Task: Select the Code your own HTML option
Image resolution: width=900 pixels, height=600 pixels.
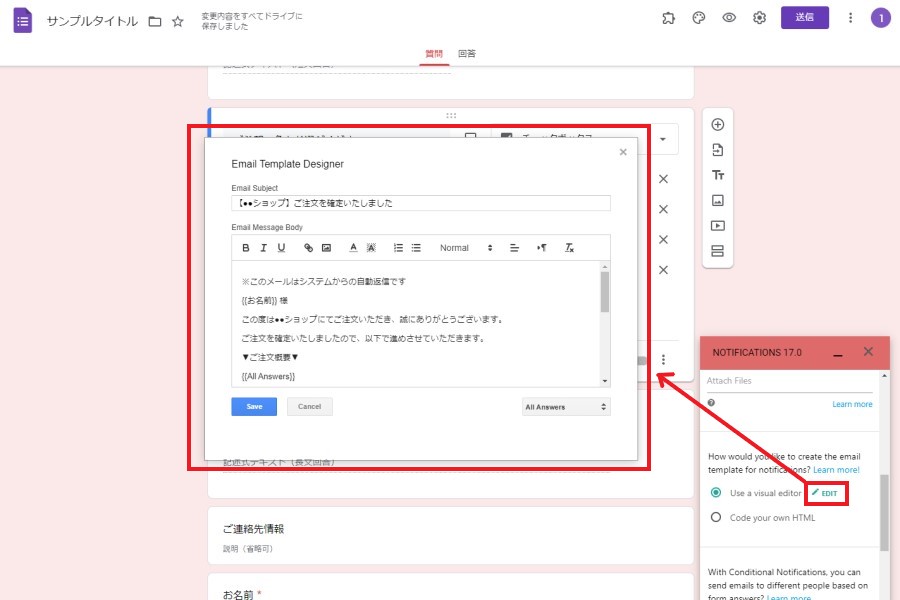Action: pos(715,517)
